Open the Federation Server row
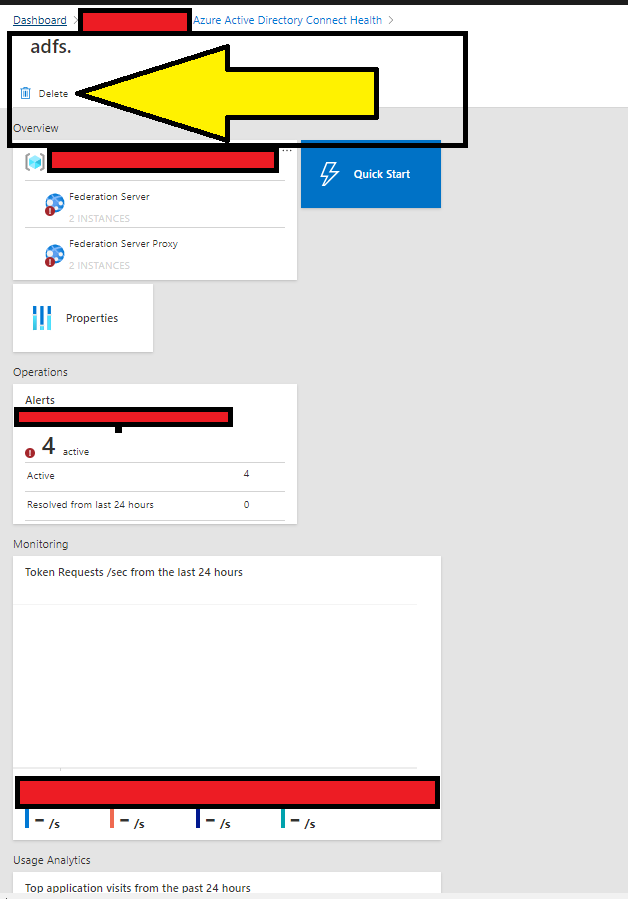The image size is (628, 899). [x=155, y=205]
